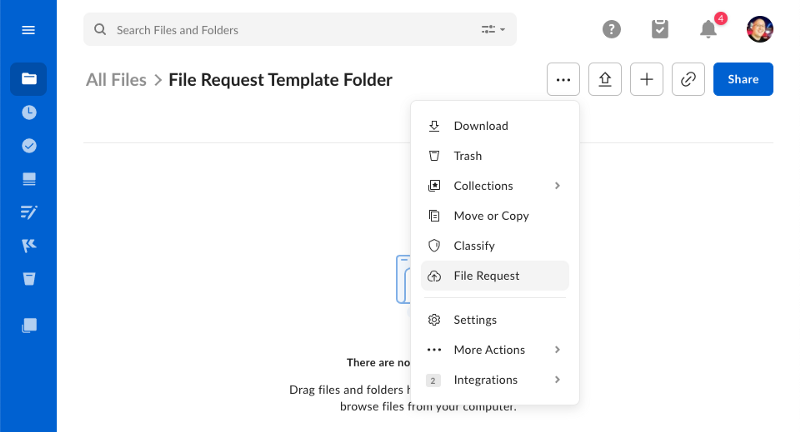Focus the Search Files and Folders field
Image resolution: width=800 pixels, height=432 pixels.
point(300,30)
